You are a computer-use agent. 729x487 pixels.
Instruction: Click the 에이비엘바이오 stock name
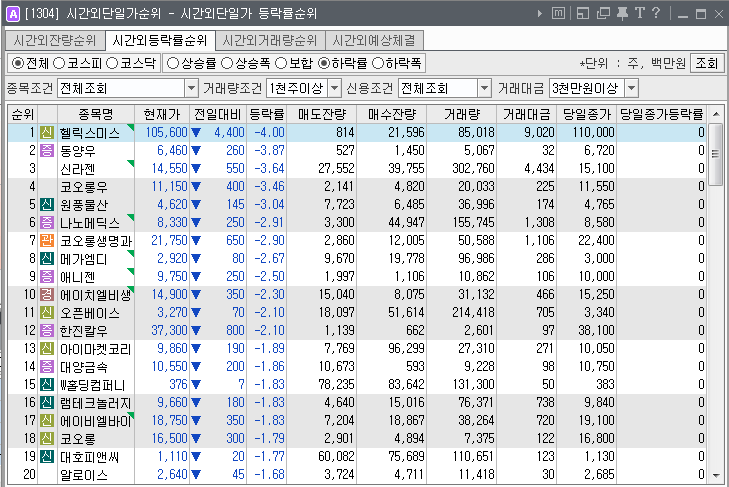96,421
